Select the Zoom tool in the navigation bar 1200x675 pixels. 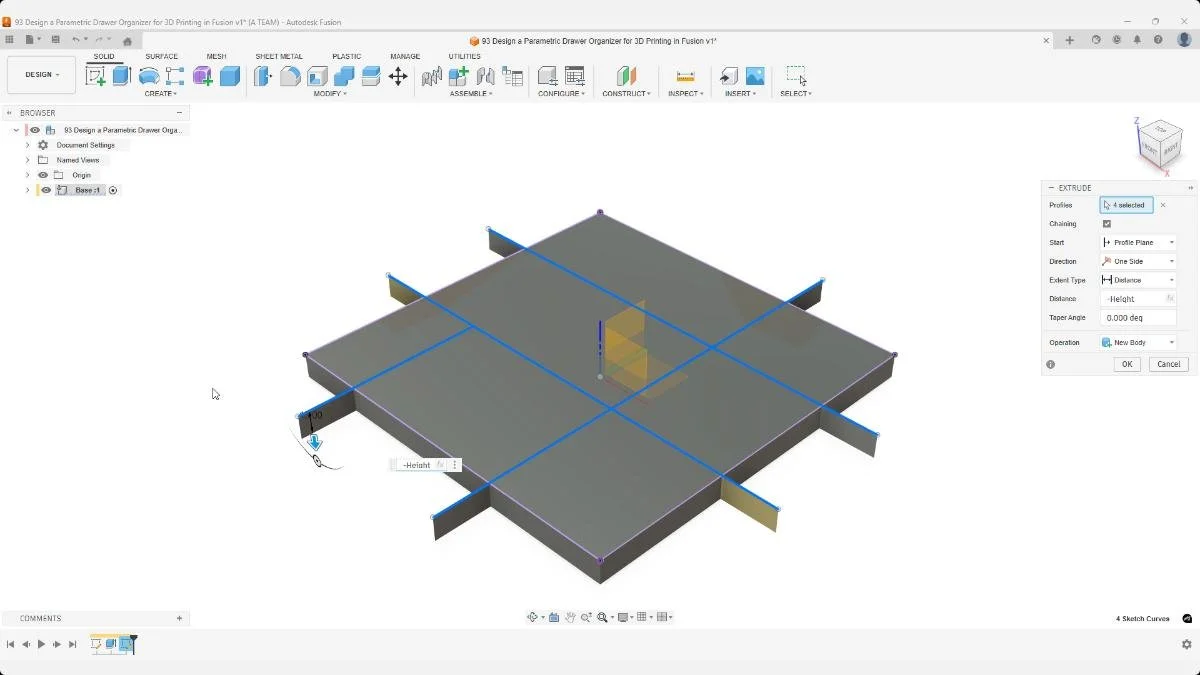[585, 617]
